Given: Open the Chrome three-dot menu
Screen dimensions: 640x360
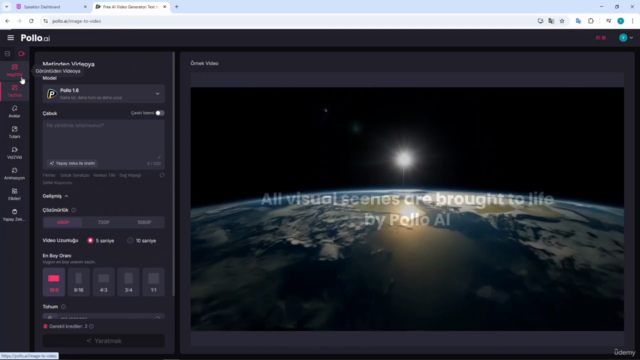Looking at the screenshot, I should (x=632, y=21).
